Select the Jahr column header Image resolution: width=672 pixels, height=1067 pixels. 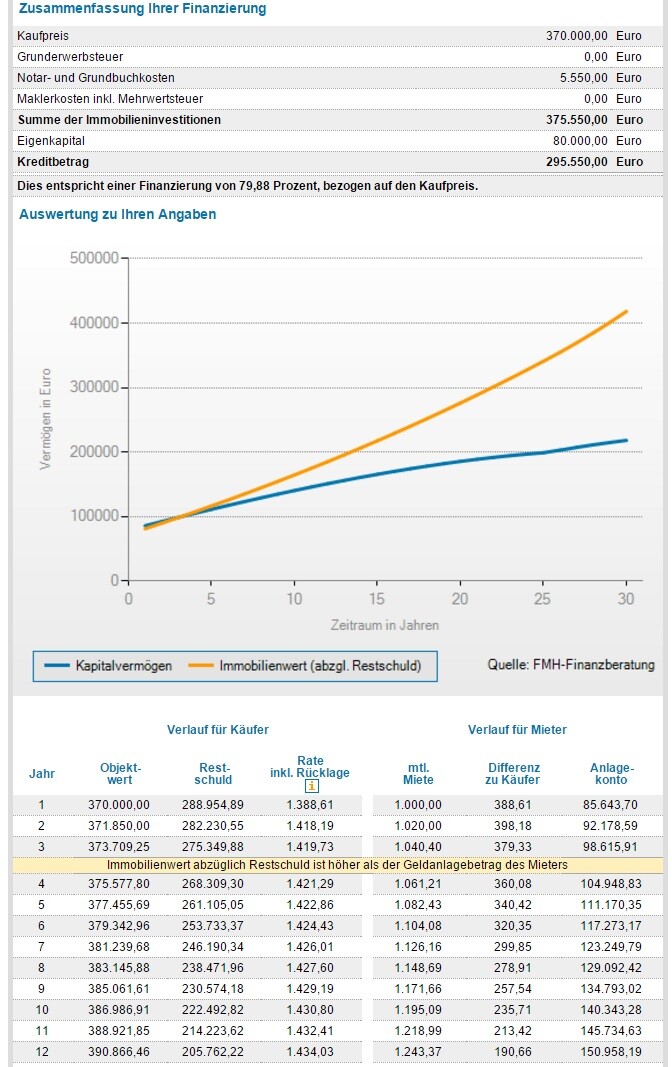click(42, 773)
